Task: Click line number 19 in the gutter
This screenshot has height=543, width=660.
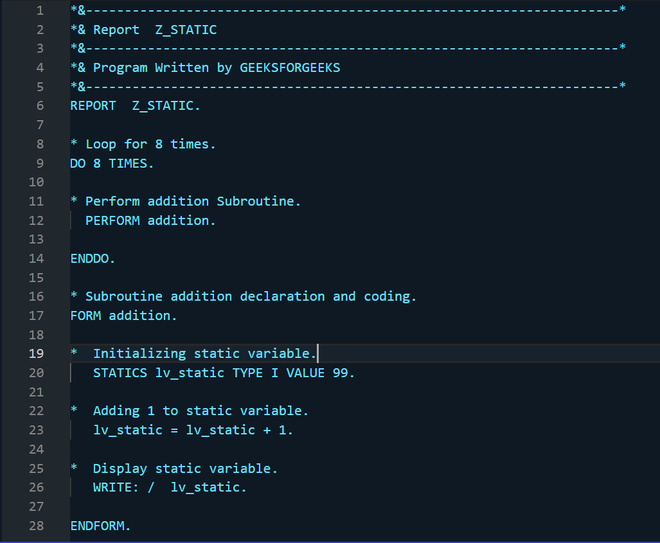Action: [x=38, y=353]
